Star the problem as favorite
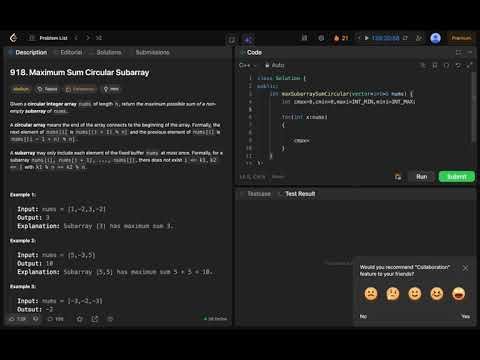480x360 pixels. click(x=79, y=319)
